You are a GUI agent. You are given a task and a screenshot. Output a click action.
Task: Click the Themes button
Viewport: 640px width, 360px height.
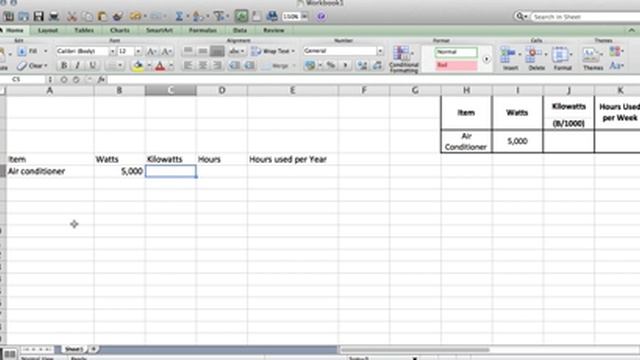tap(593, 59)
